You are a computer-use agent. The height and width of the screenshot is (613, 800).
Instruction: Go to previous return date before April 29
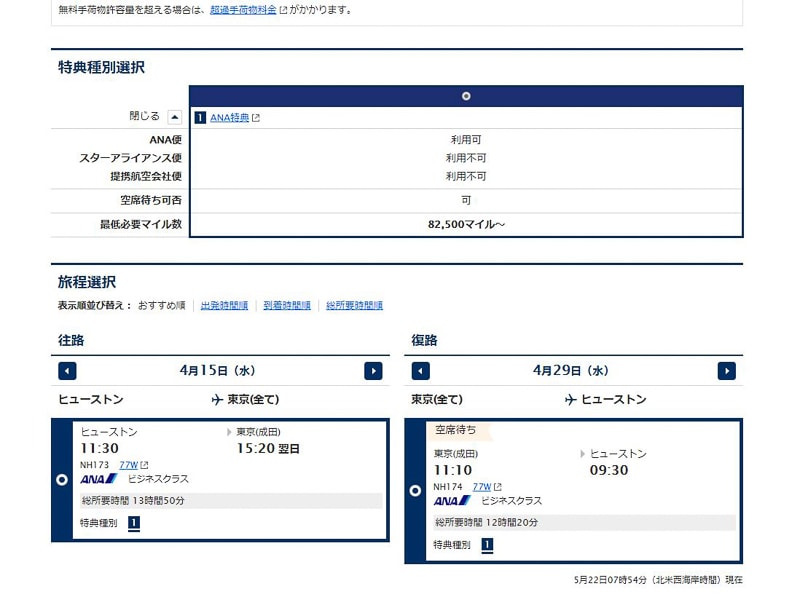(x=421, y=371)
